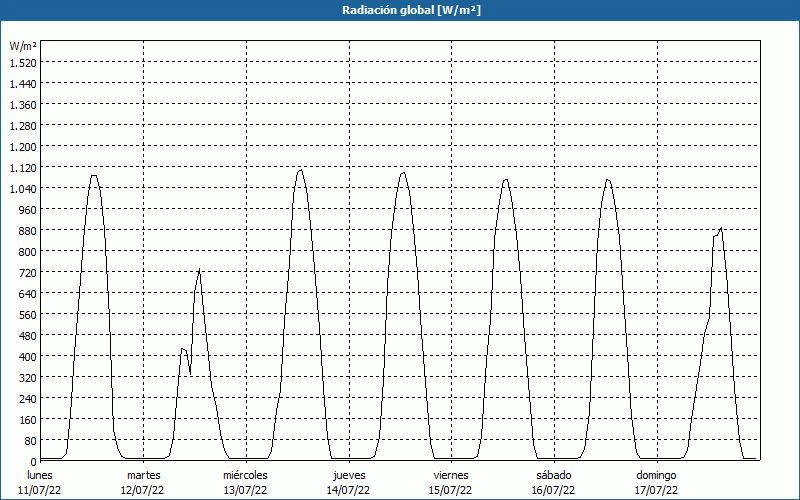Click the 320 y-axis value

click(x=27, y=378)
